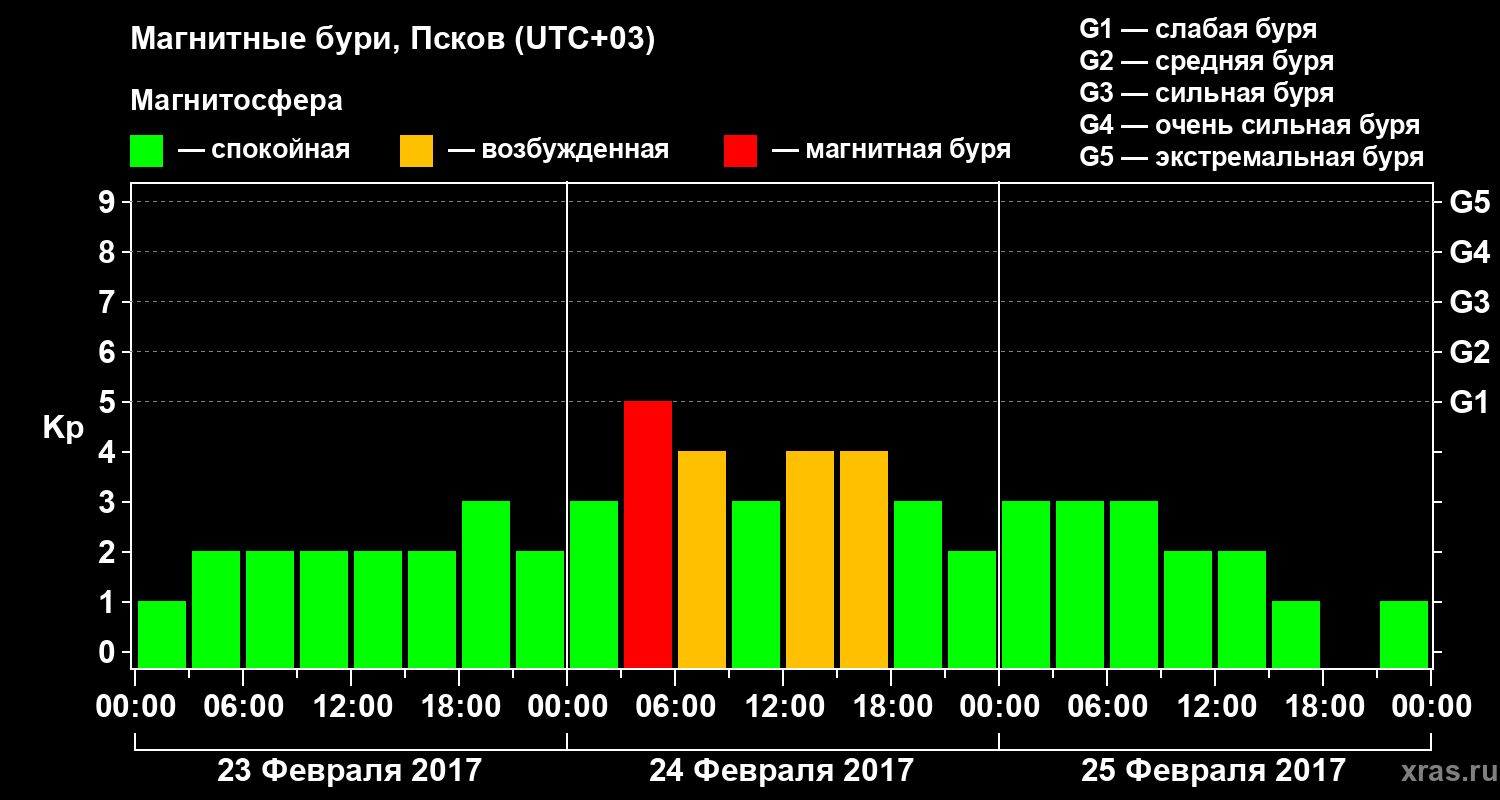Click the 'G1 — слабая буря' legend line
This screenshot has width=1500, height=800.
1198,29
